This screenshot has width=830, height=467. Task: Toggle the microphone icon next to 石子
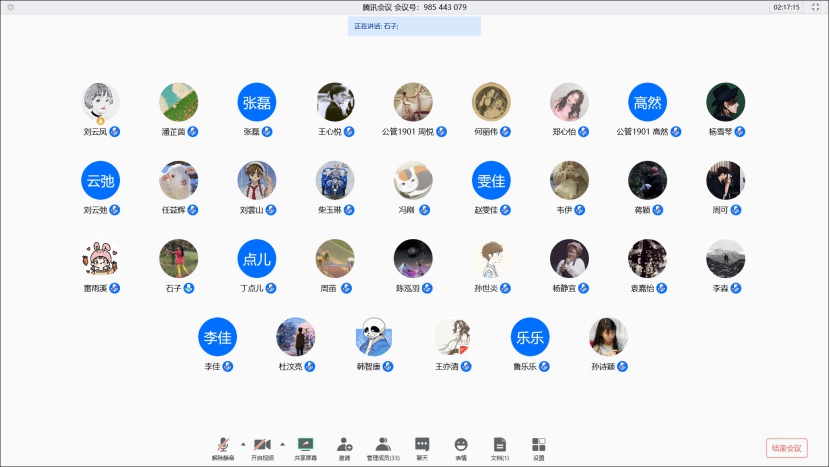pos(189,288)
